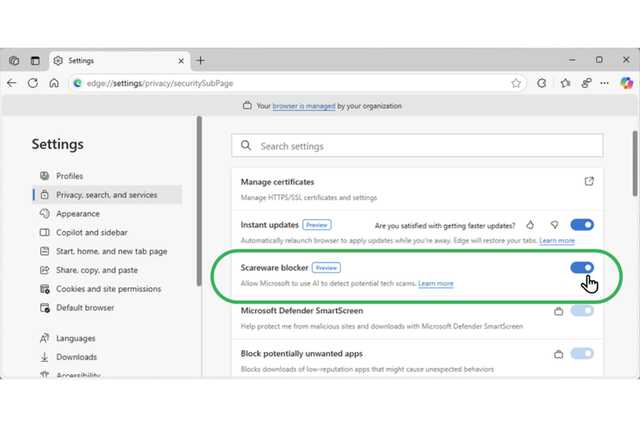640x427 pixels.
Task: Click managed briefcase icon beside unwanted apps
Action: [558, 354]
